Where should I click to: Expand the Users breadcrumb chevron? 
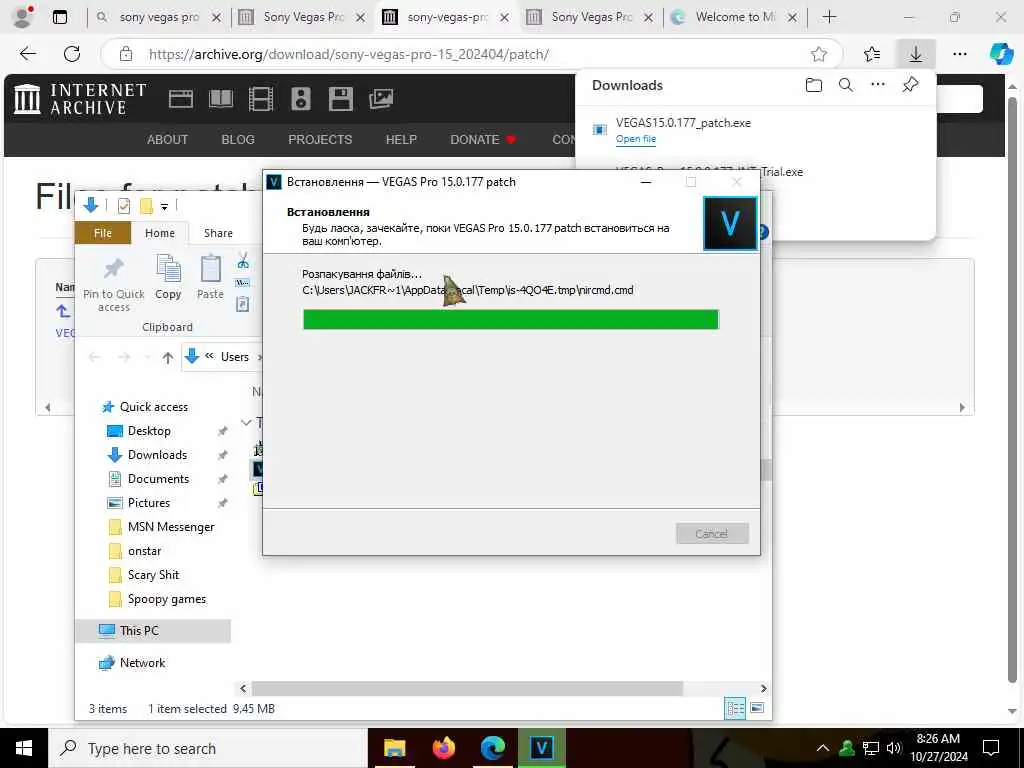259,357
